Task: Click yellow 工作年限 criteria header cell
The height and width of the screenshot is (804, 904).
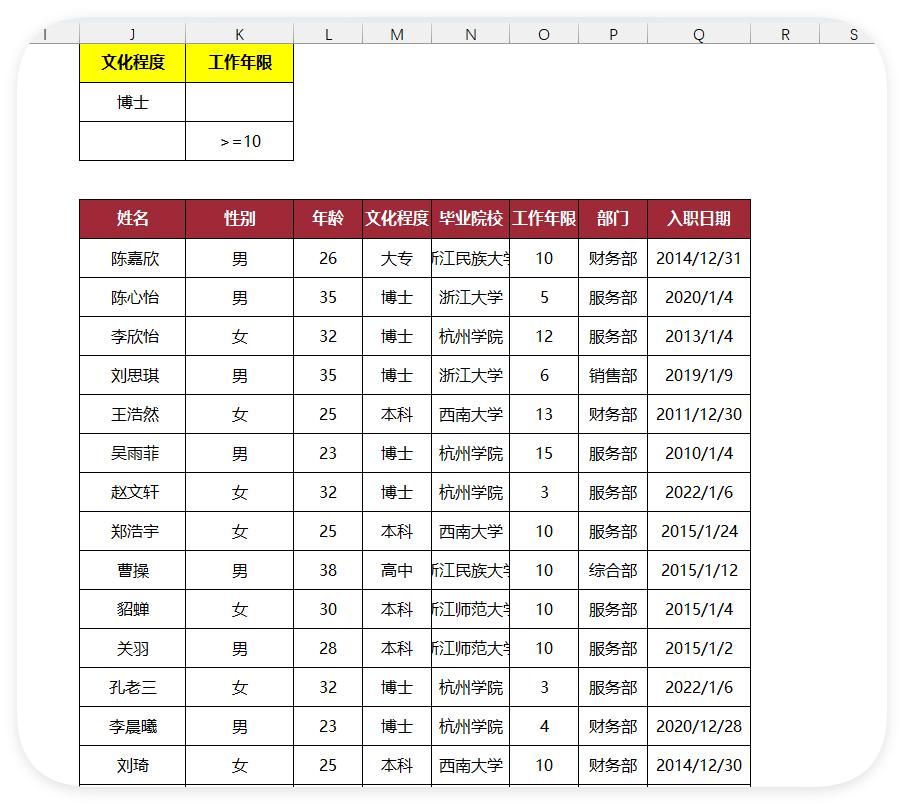Action: point(239,63)
